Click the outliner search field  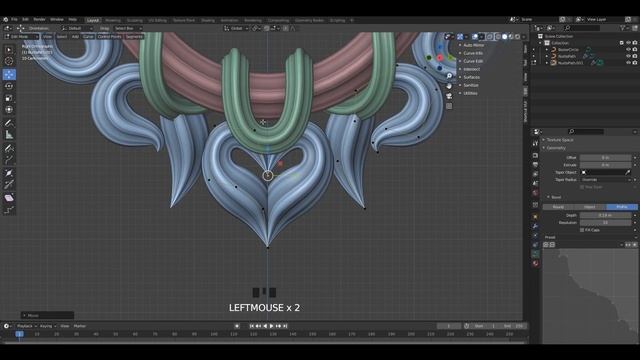click(582, 28)
